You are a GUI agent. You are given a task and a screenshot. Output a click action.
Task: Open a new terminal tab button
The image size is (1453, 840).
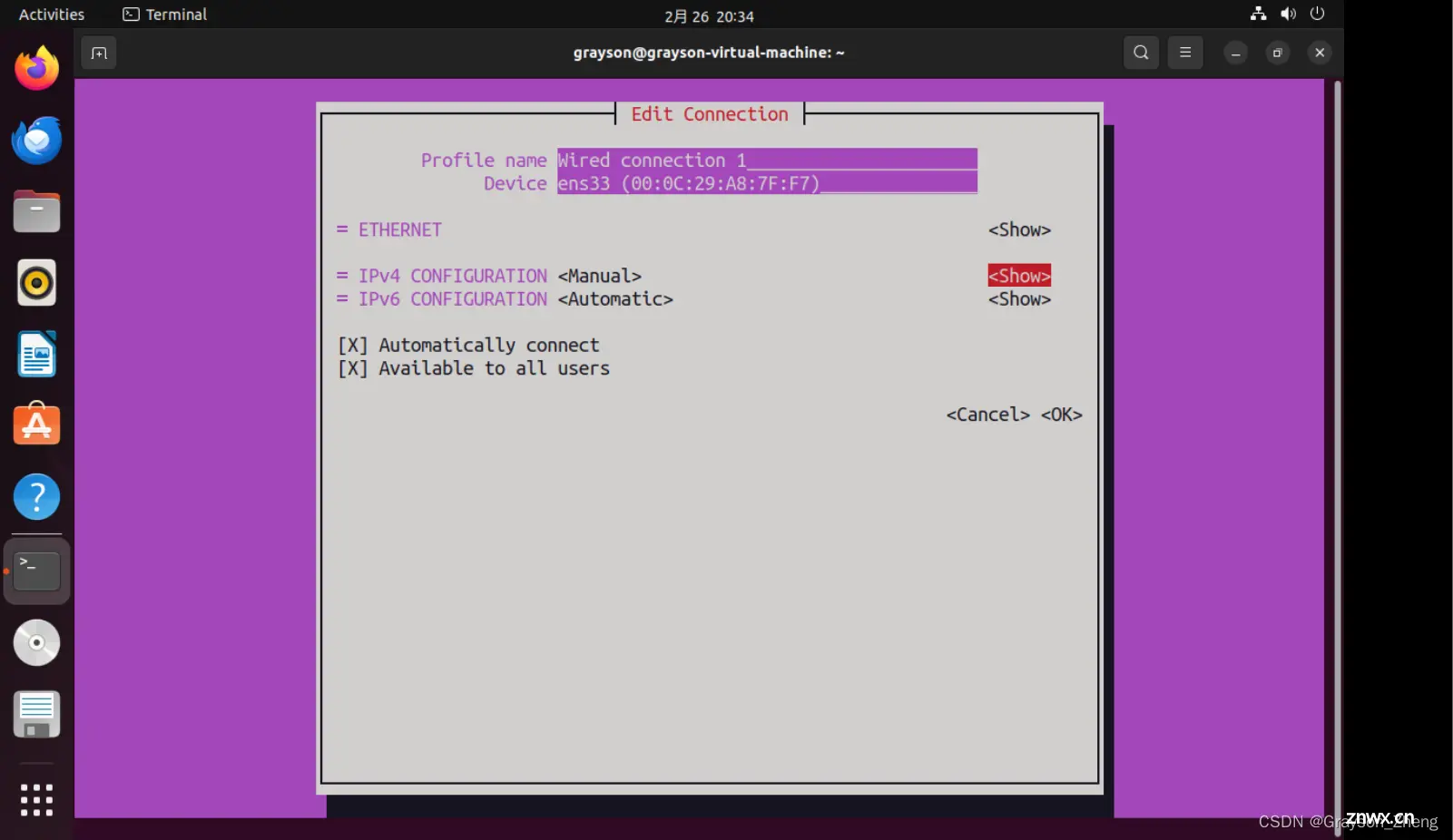(99, 53)
